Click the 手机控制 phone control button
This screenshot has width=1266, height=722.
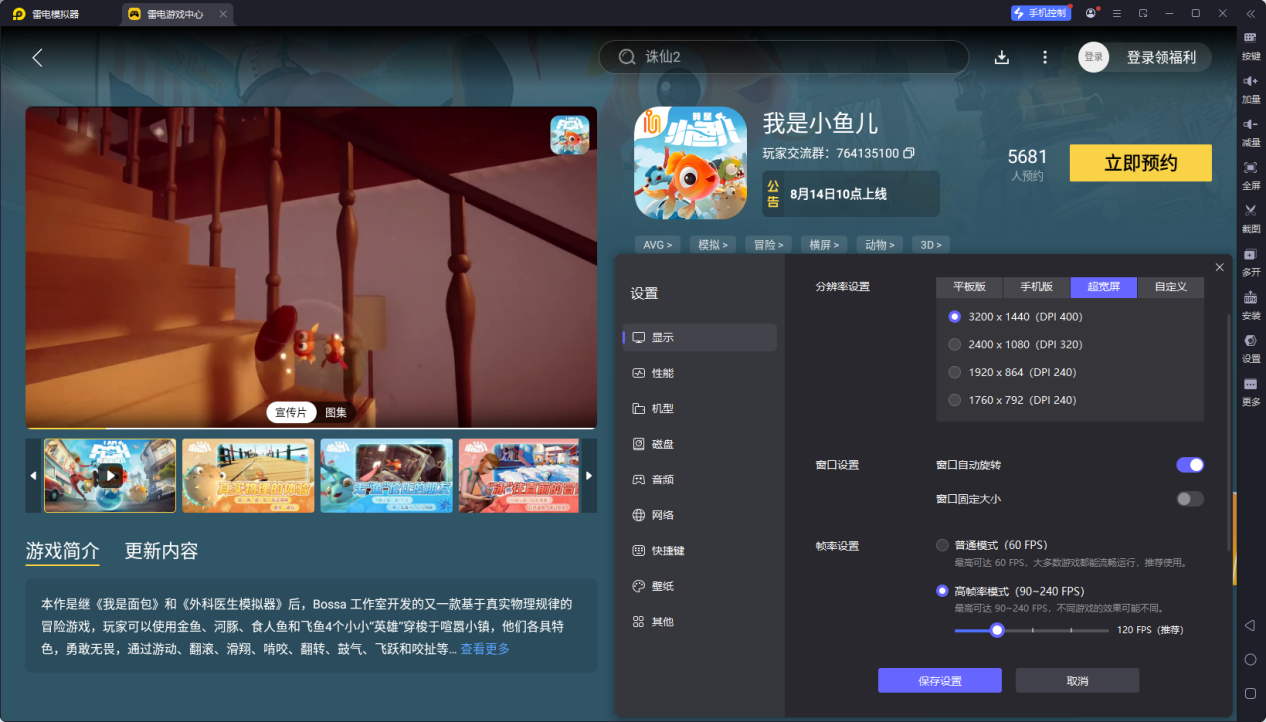pyautogui.click(x=1041, y=13)
